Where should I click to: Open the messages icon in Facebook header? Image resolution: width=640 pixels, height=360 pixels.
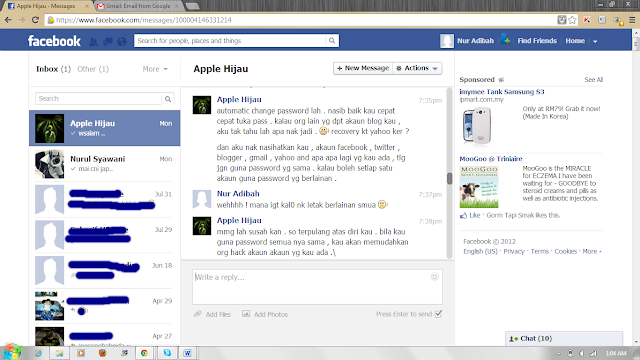108,41
